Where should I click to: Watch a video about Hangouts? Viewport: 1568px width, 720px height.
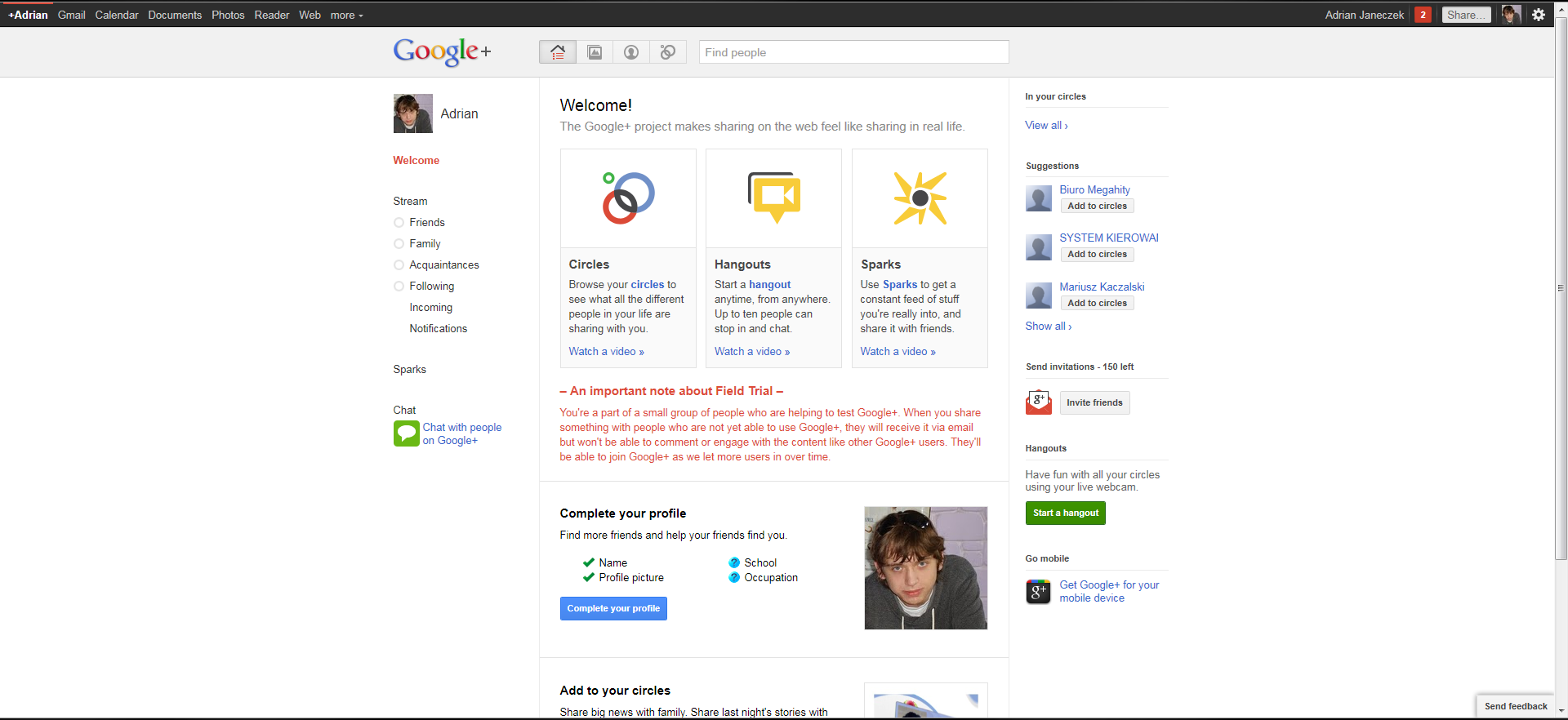click(x=752, y=351)
